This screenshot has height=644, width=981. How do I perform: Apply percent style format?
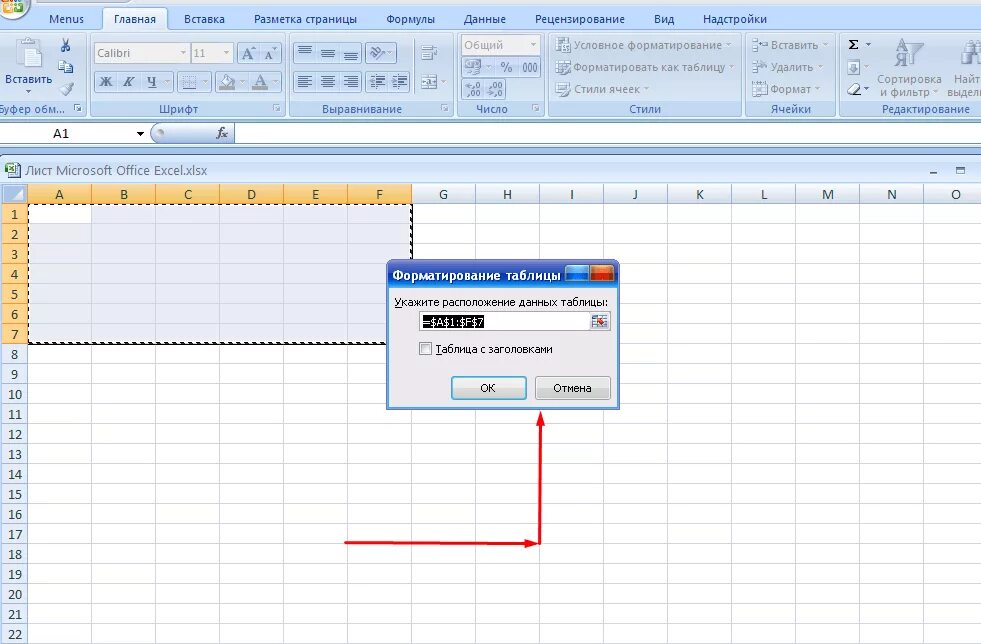pos(506,67)
